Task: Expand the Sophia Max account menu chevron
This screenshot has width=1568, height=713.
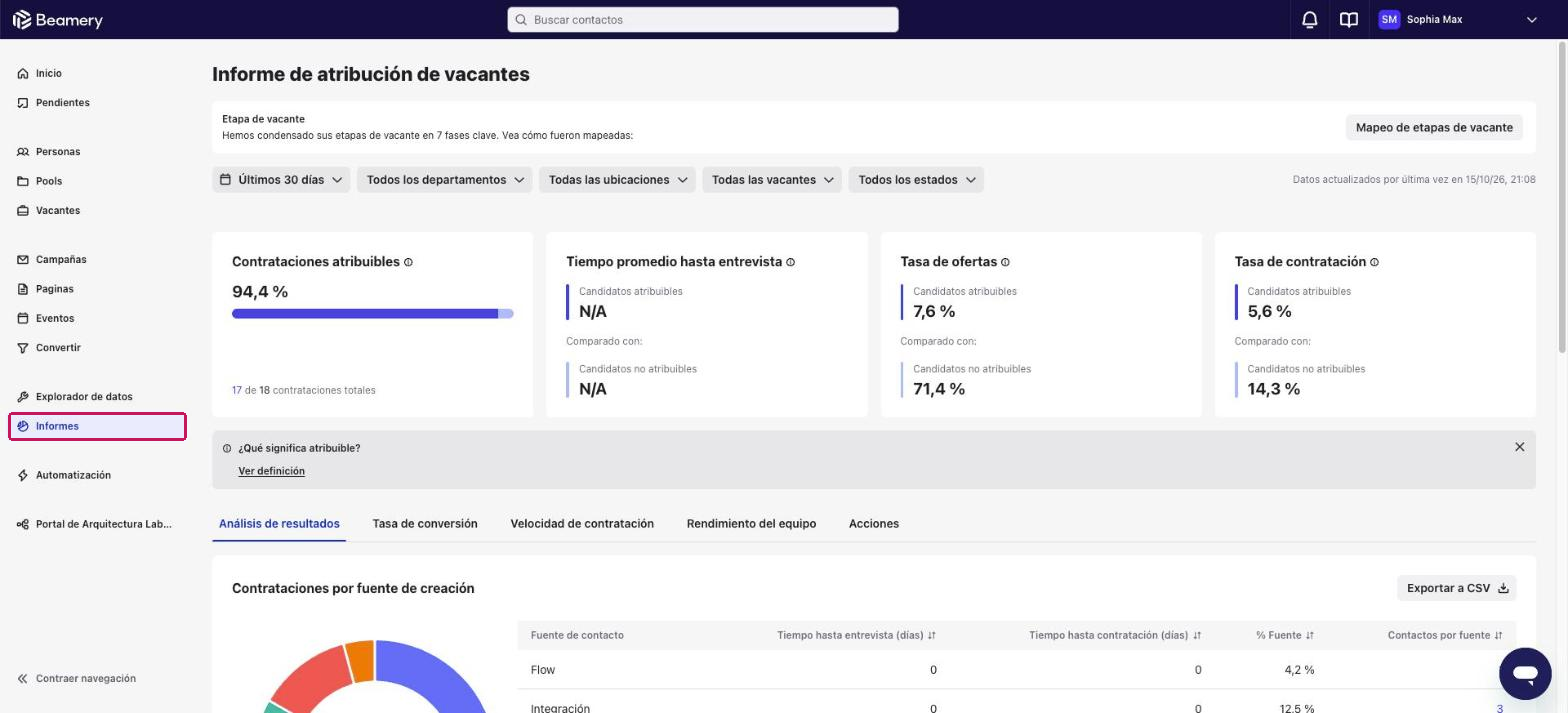Action: [x=1531, y=19]
